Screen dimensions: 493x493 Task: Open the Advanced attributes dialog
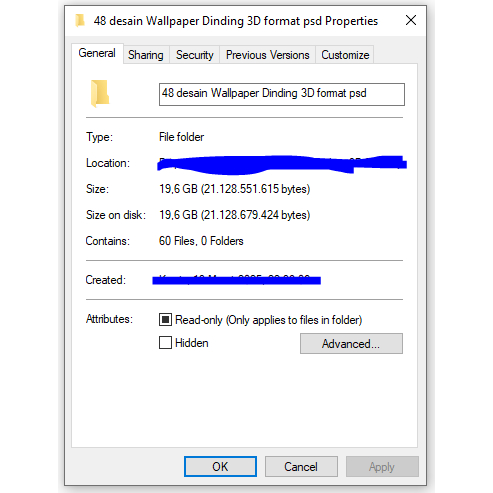pyautogui.click(x=351, y=343)
